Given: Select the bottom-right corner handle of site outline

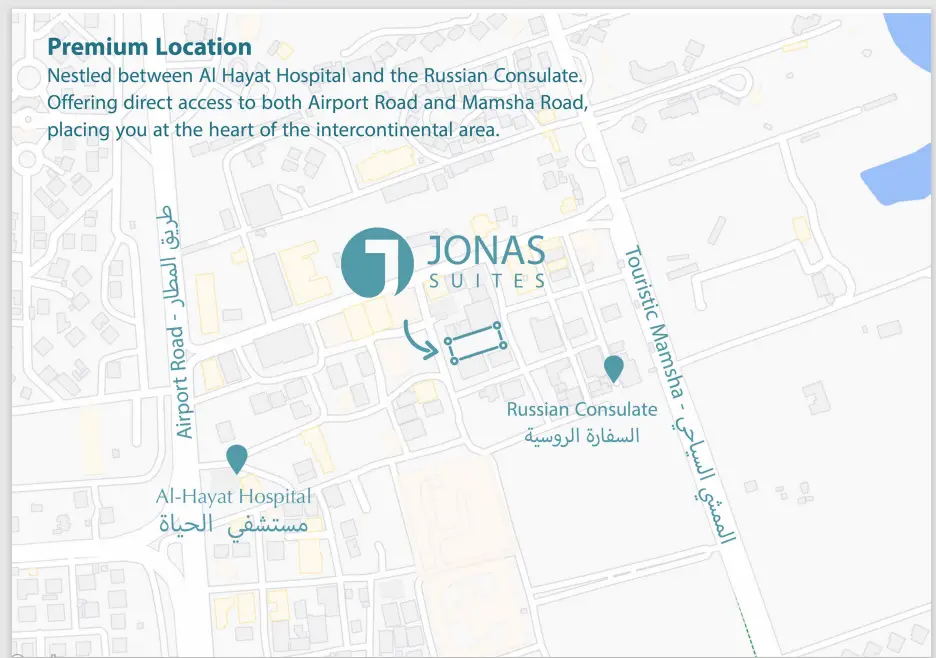Looking at the screenshot, I should pyautogui.click(x=502, y=346).
